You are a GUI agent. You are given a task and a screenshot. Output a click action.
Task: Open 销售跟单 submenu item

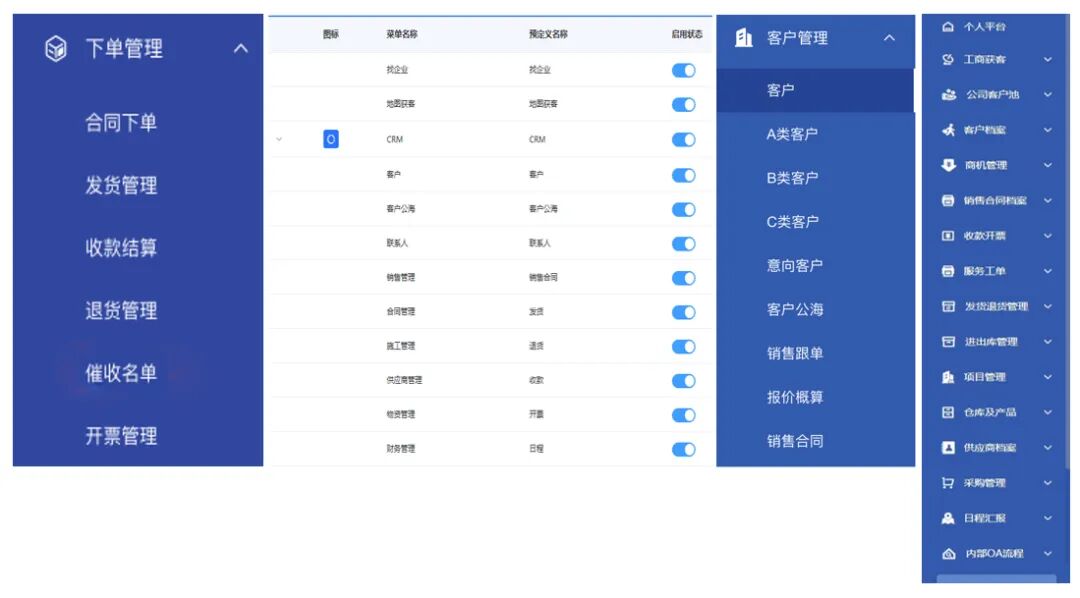click(795, 353)
